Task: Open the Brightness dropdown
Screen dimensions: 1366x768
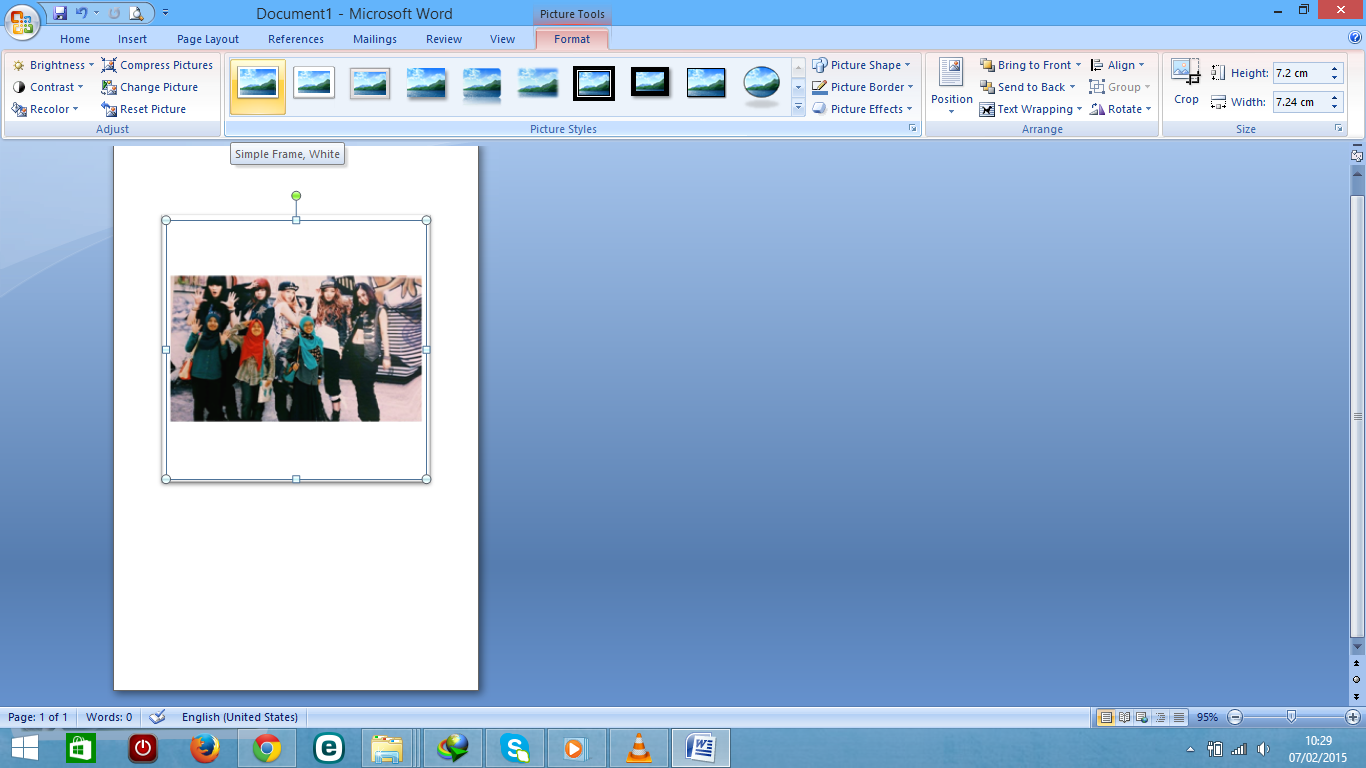Action: [53, 65]
